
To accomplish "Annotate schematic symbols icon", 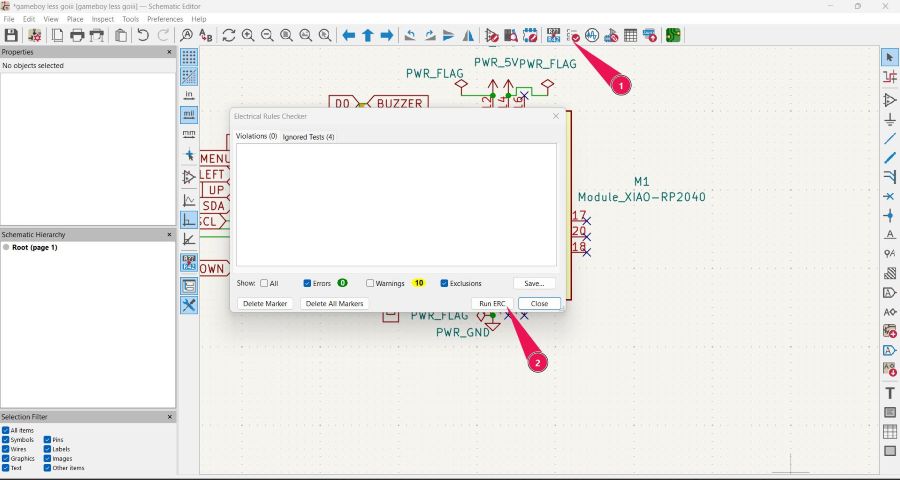I will [553, 35].
